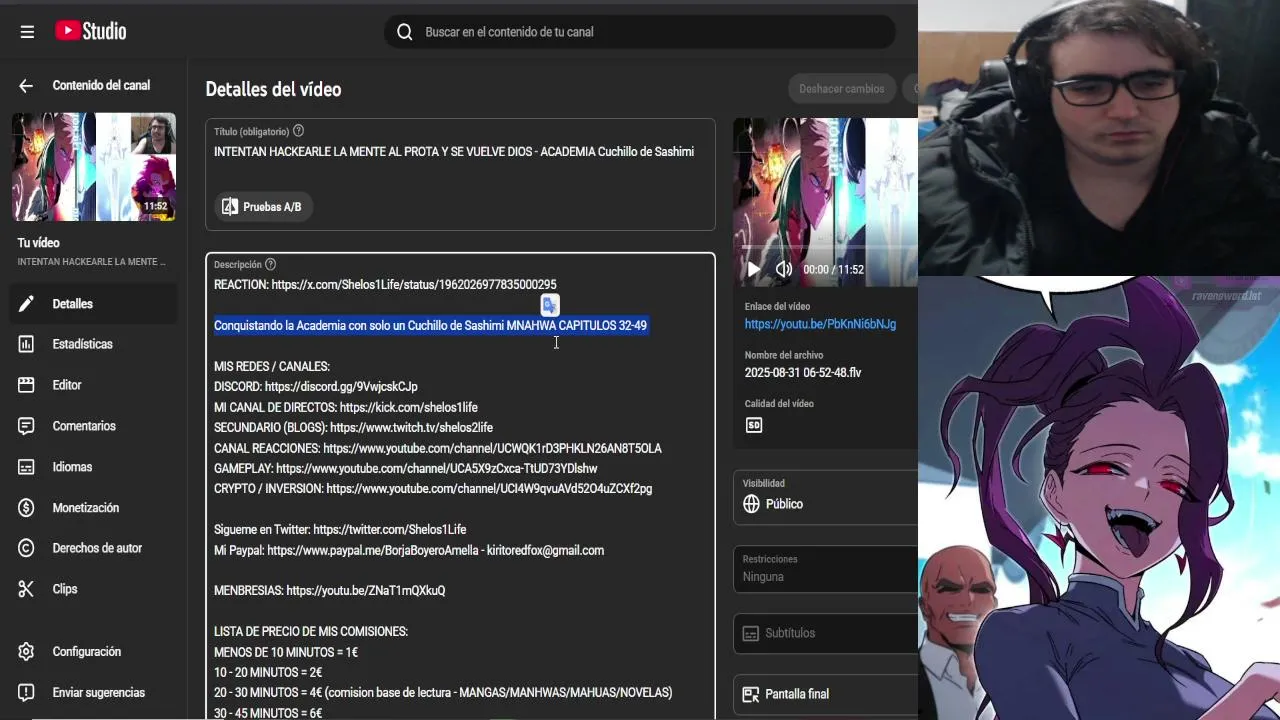The image size is (1280, 720).
Task: Click the YouTube Studio logo
Action: (90, 31)
